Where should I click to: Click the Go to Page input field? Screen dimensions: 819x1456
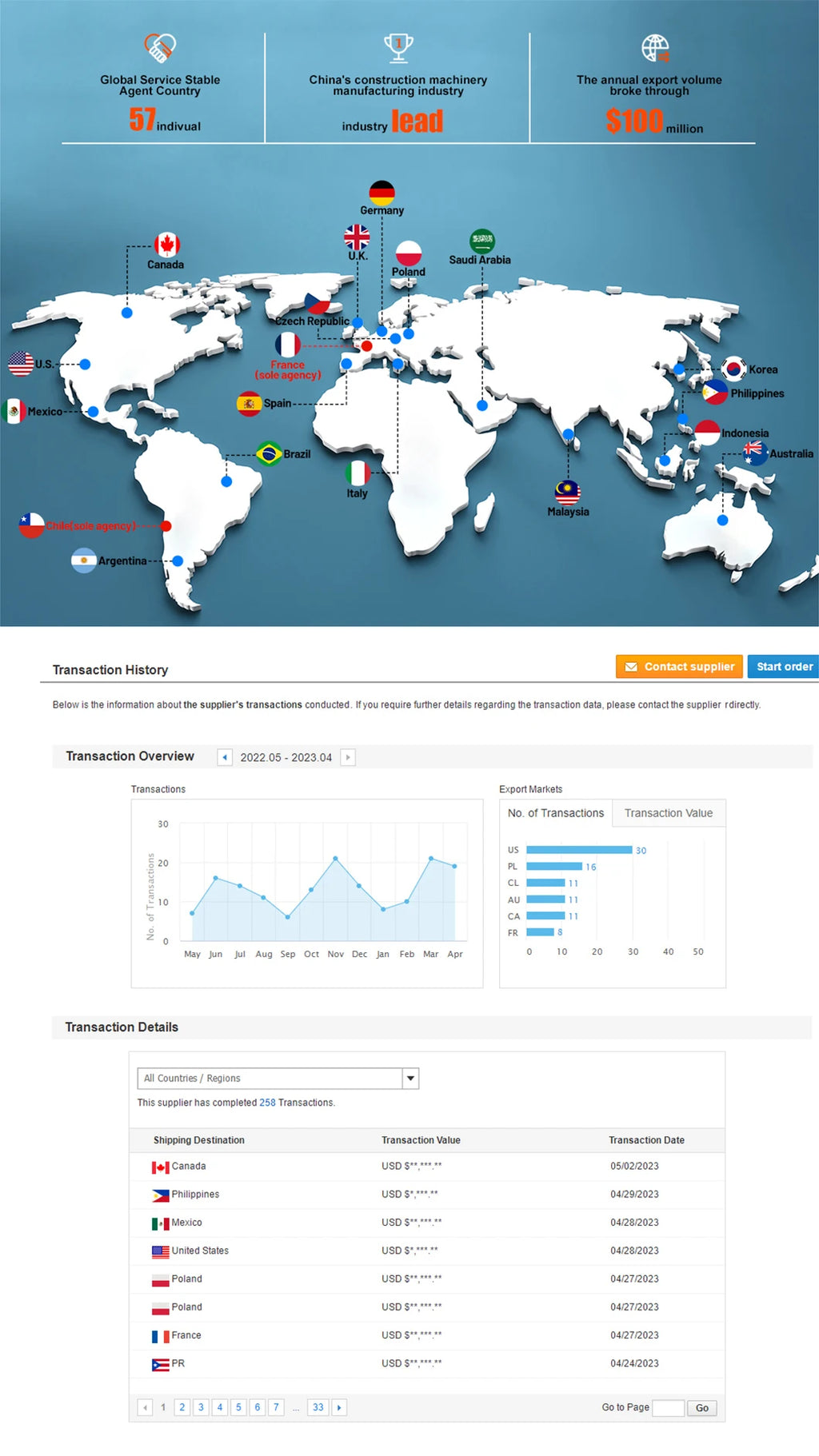[x=668, y=1408]
